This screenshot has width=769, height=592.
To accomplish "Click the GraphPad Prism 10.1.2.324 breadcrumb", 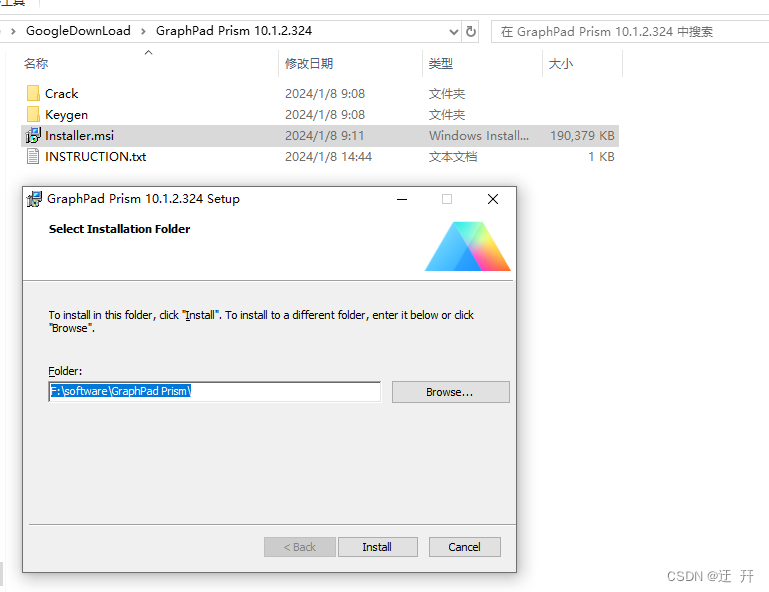I will point(234,31).
